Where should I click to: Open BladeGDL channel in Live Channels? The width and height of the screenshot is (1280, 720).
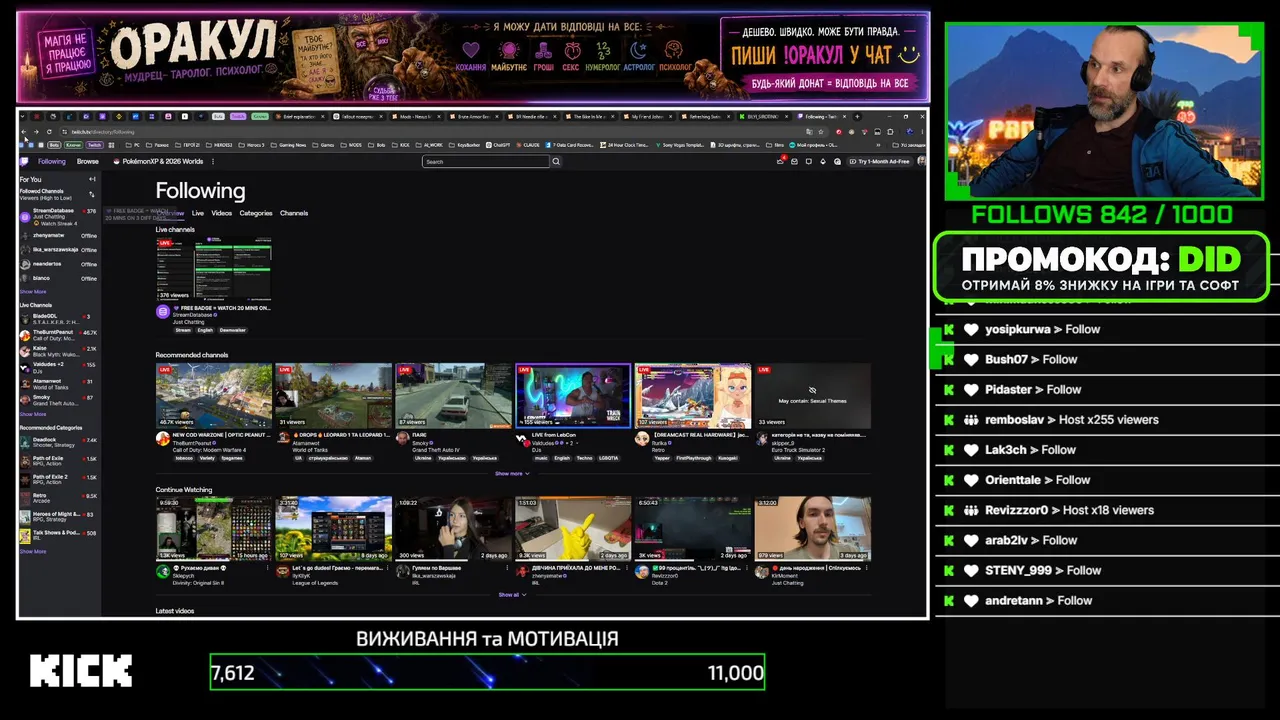59,319
